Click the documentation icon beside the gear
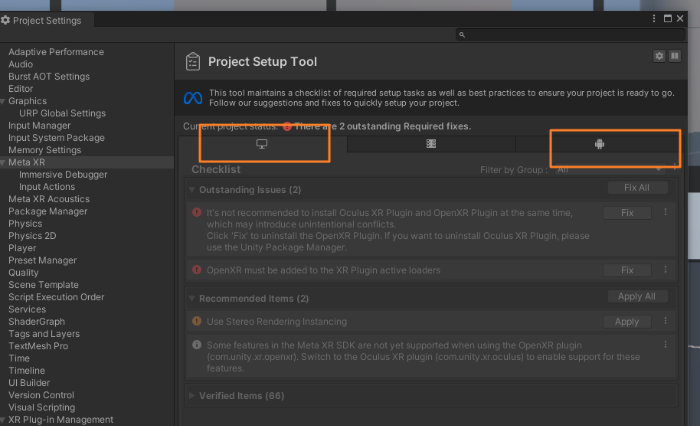 (x=675, y=56)
